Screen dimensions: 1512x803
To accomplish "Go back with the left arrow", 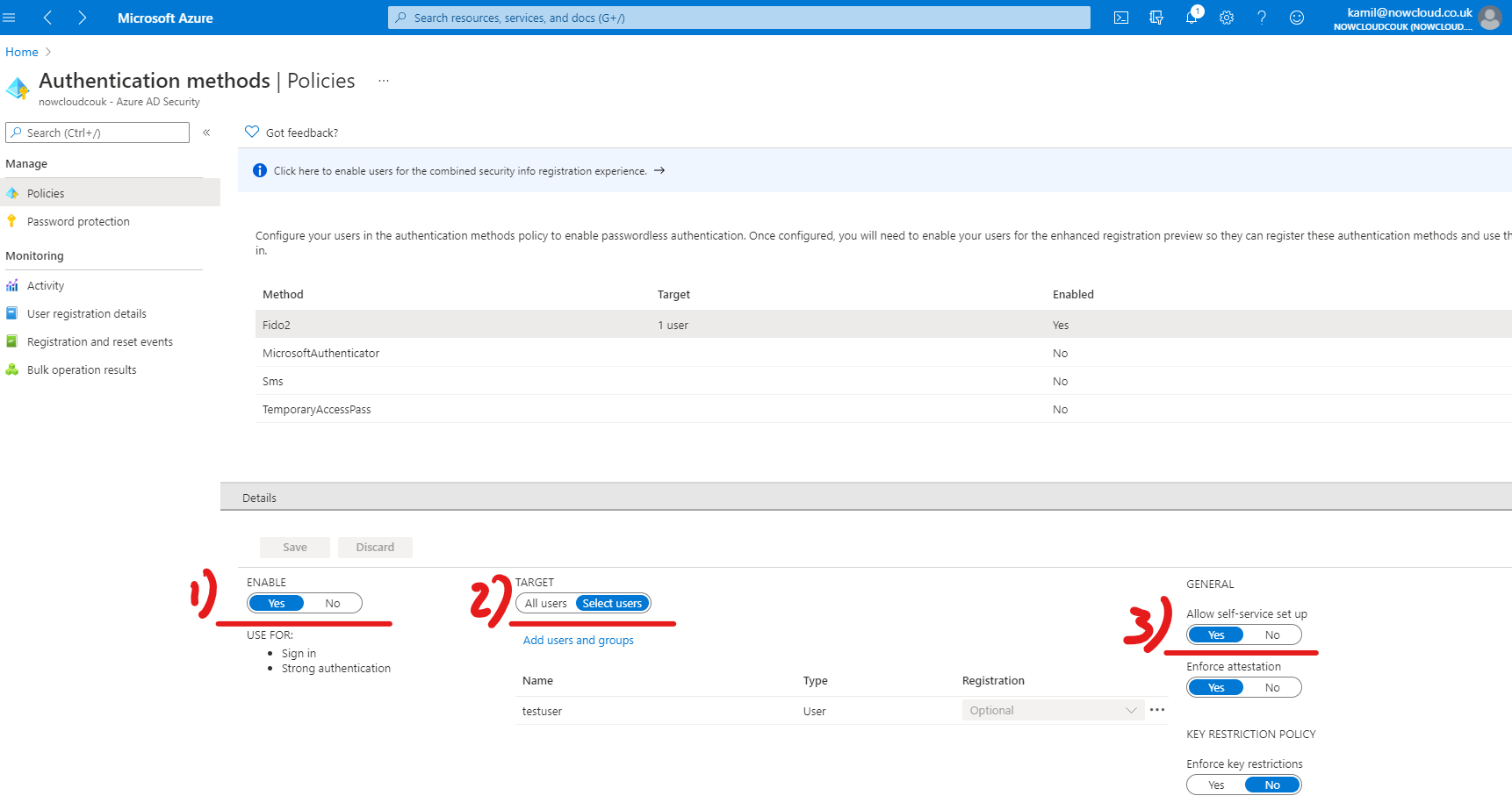I will 47,18.
